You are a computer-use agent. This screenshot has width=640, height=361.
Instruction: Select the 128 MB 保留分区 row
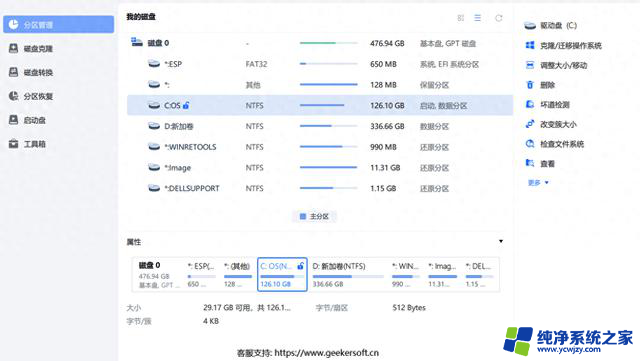pos(320,85)
